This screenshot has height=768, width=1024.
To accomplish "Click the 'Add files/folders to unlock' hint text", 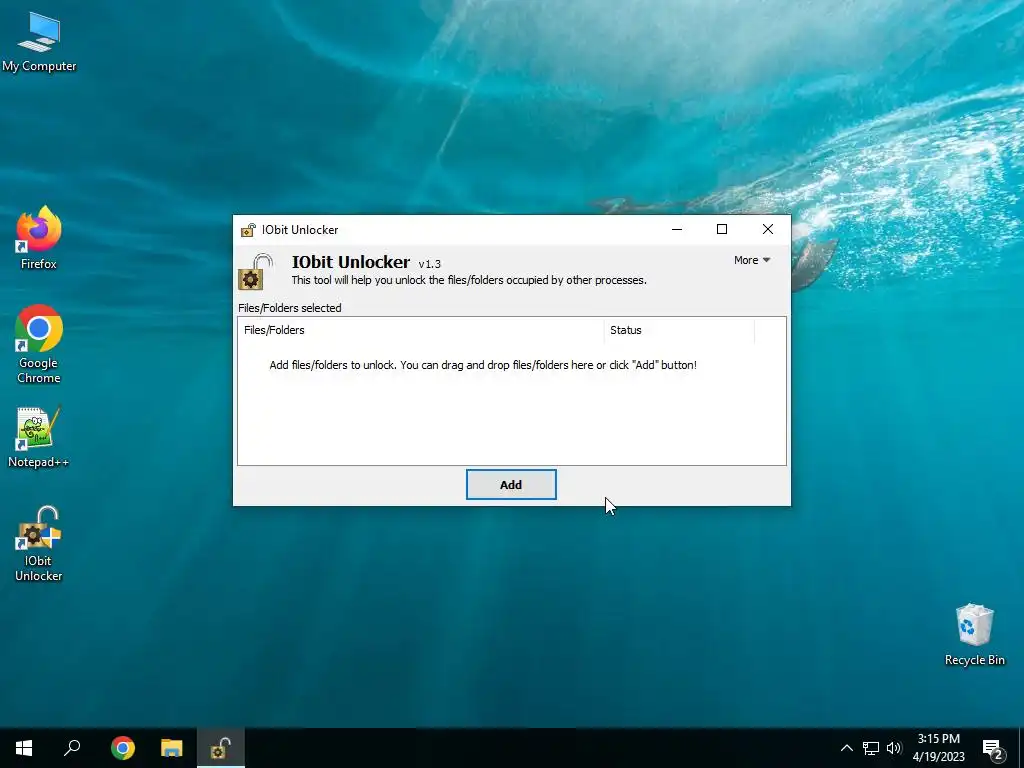I will click(x=483, y=365).
